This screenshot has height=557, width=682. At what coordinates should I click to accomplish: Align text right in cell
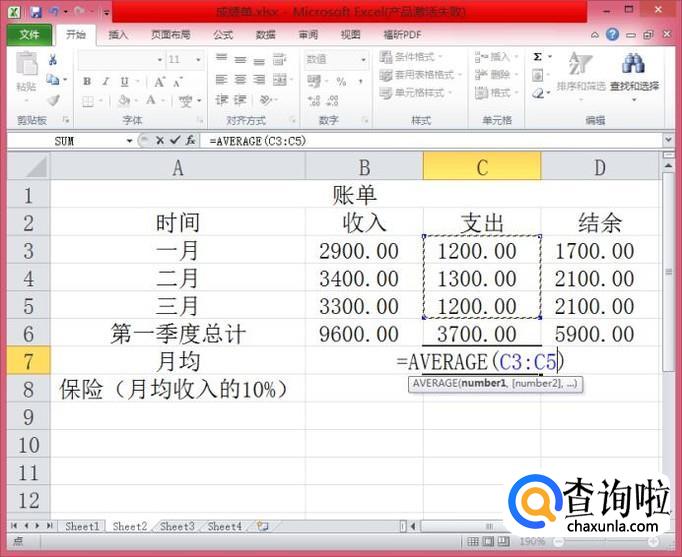click(x=259, y=80)
